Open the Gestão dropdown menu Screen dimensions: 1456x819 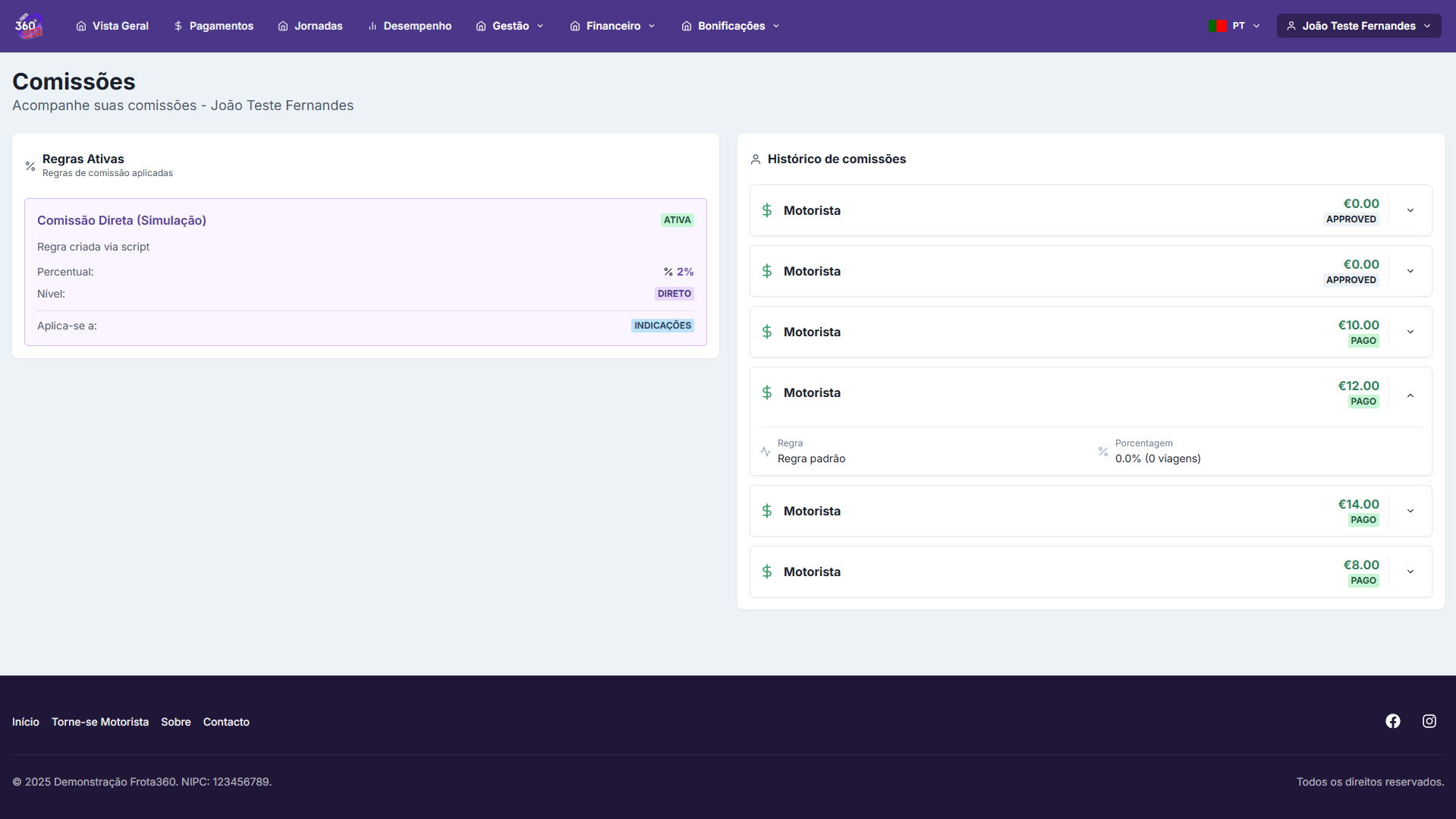pyautogui.click(x=510, y=26)
